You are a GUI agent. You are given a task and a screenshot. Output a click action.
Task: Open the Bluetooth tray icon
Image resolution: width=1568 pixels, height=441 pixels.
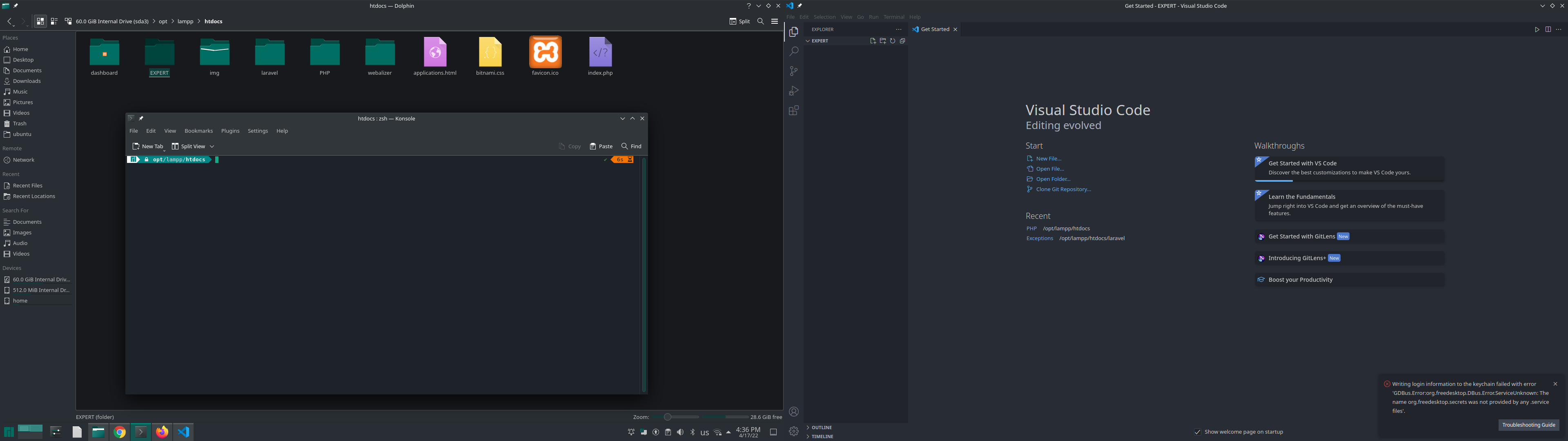(692, 432)
